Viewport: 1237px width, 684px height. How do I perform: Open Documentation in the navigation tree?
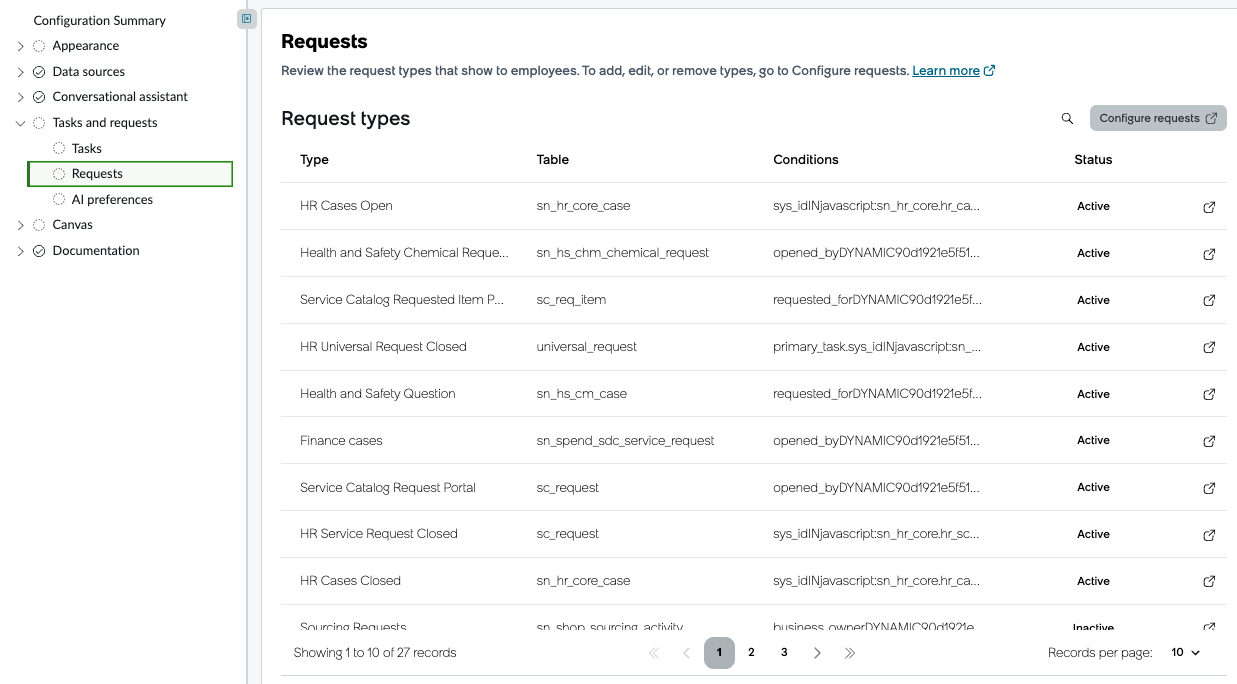(x=96, y=251)
